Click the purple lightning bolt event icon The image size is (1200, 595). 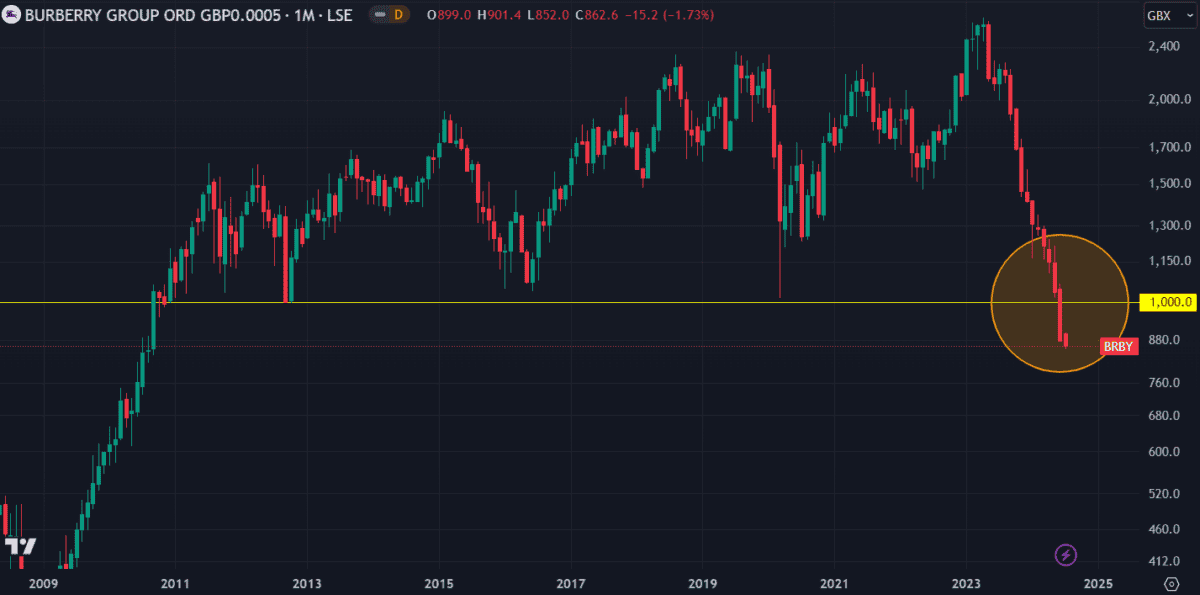(x=1066, y=554)
